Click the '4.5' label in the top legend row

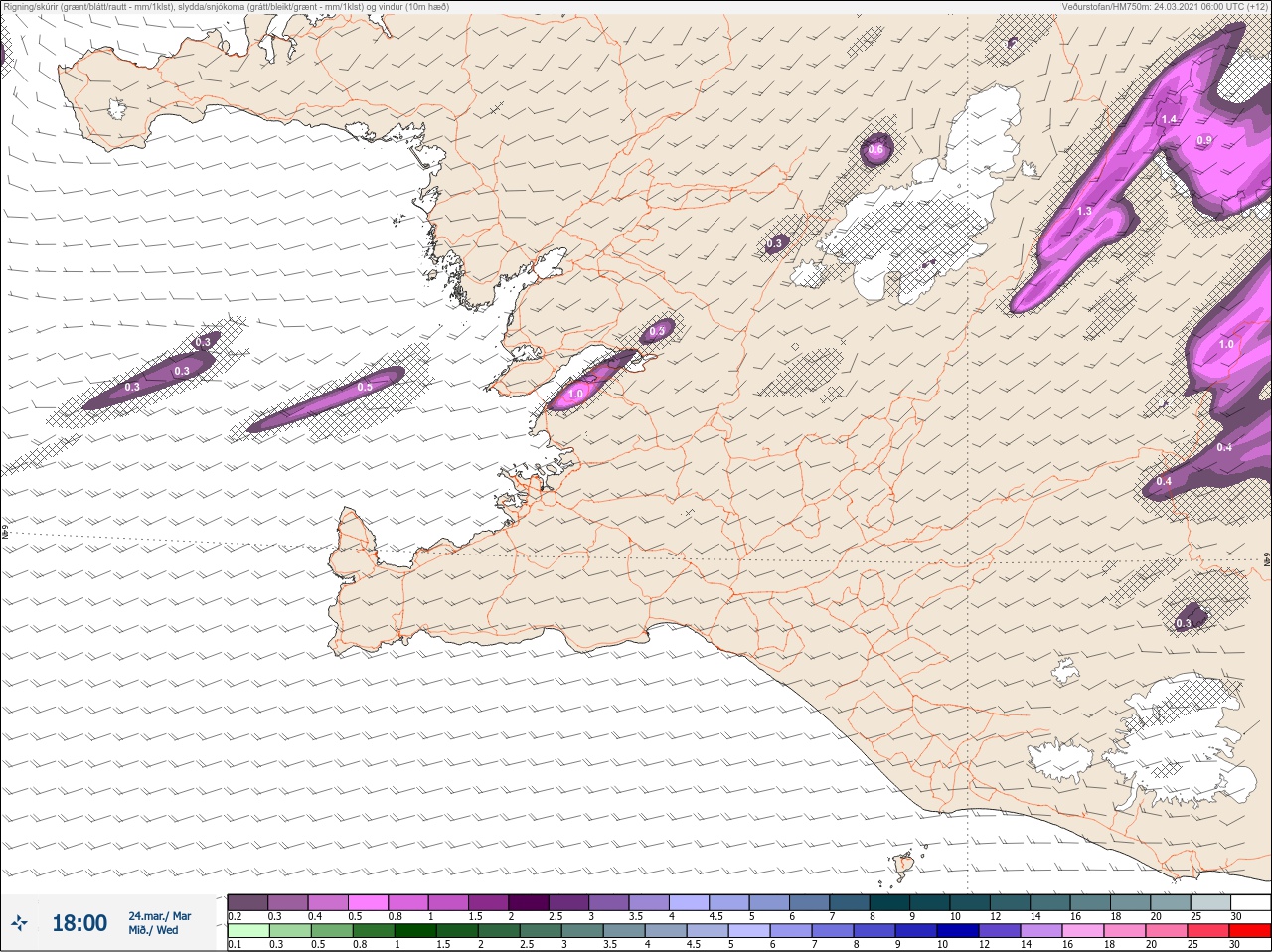point(715,916)
